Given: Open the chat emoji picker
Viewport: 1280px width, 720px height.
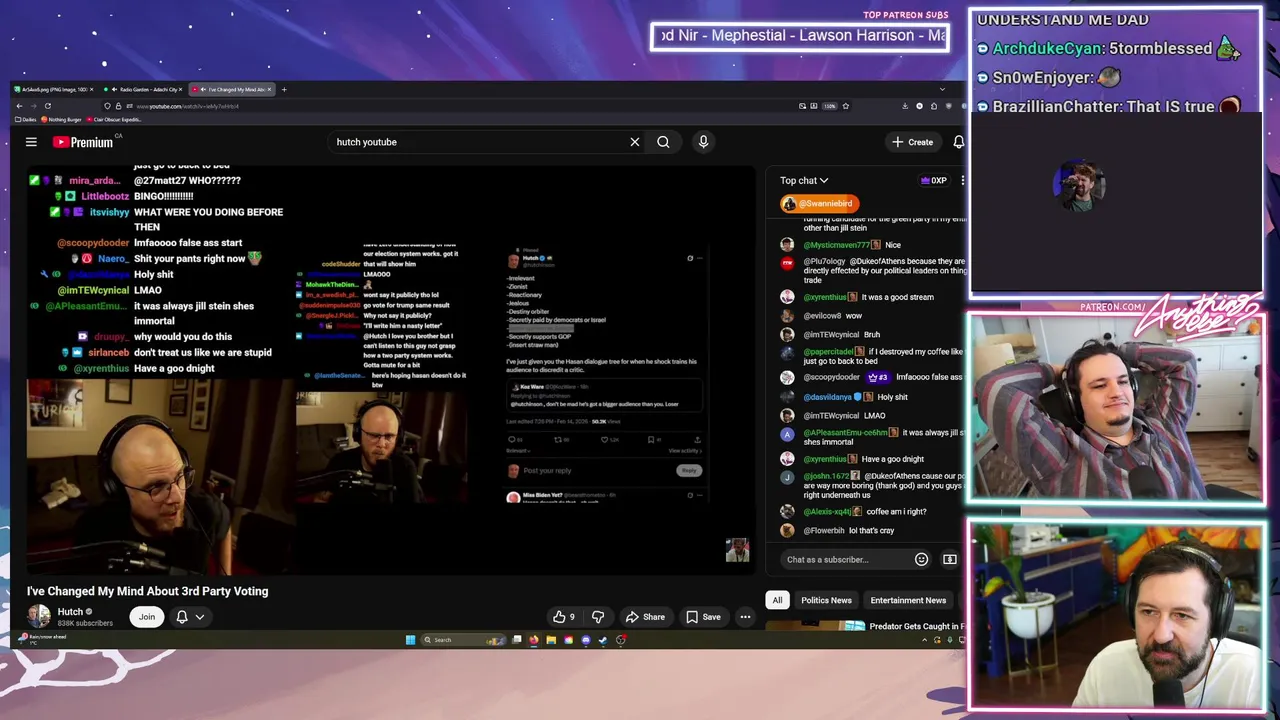Looking at the screenshot, I should pyautogui.click(x=921, y=559).
